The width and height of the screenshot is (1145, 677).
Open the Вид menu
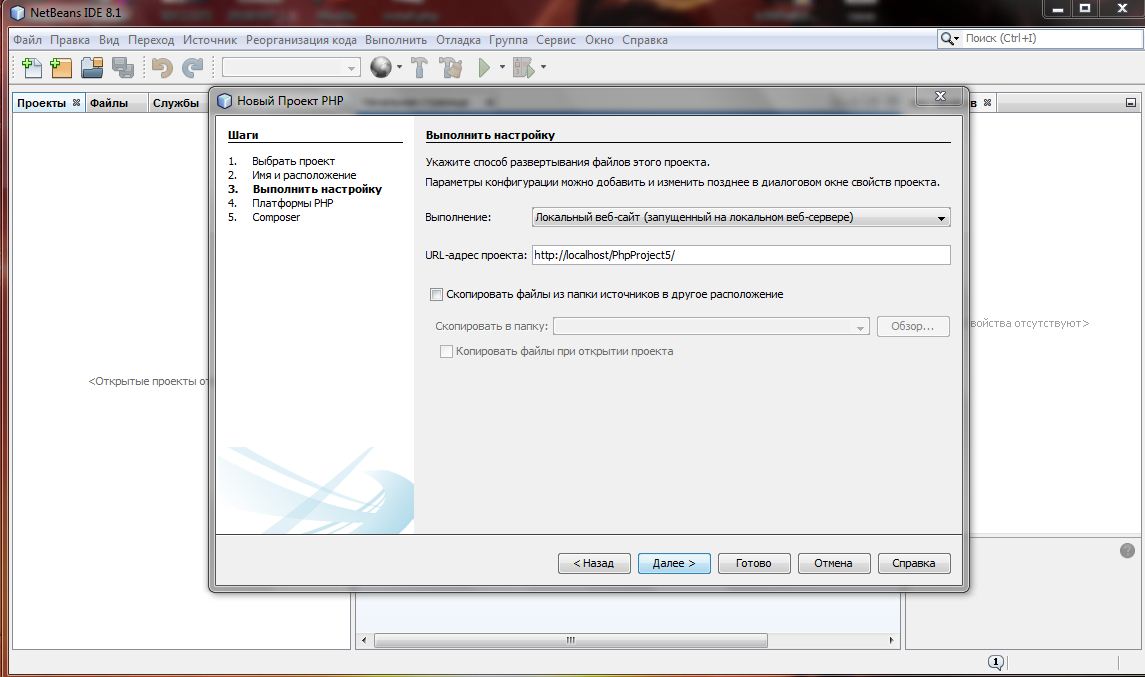[109, 40]
